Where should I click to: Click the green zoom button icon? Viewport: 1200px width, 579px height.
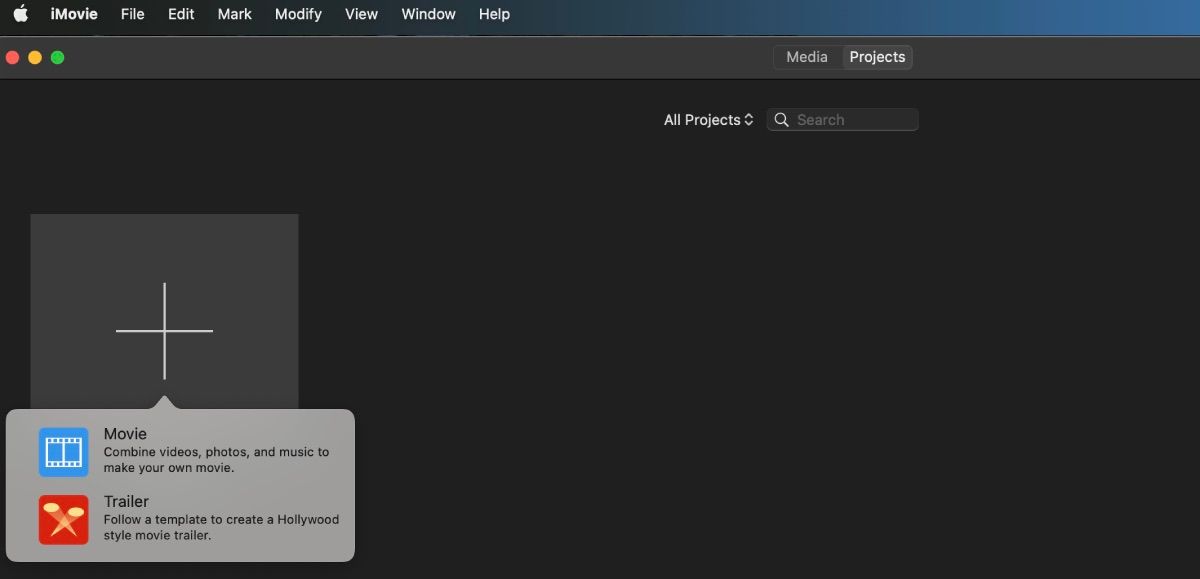(58, 57)
